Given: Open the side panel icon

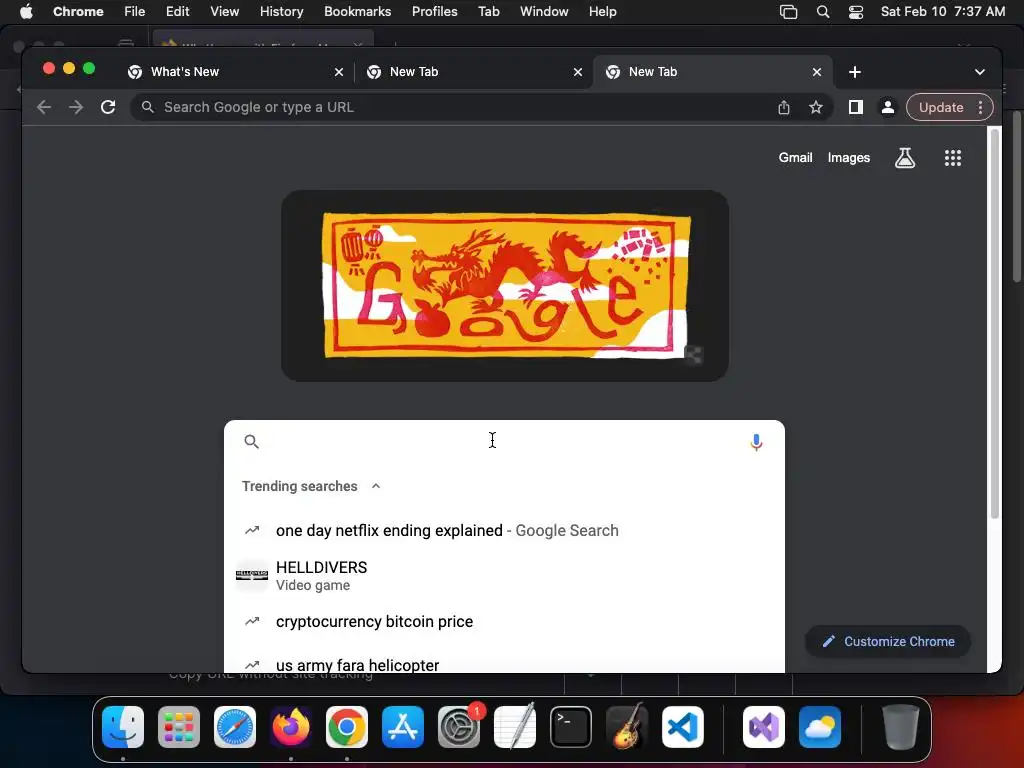Looking at the screenshot, I should tap(856, 107).
